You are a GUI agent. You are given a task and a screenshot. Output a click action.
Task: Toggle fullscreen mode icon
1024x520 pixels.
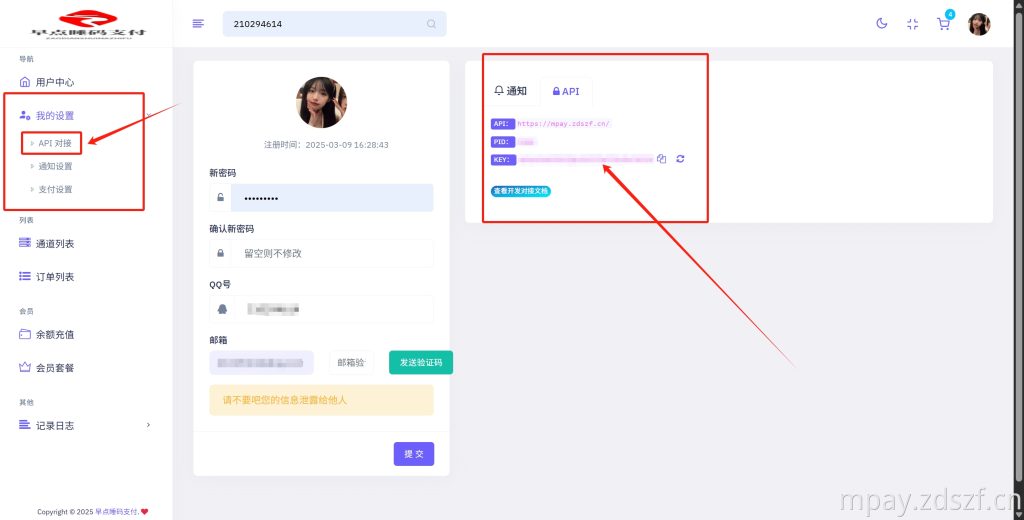[x=912, y=24]
